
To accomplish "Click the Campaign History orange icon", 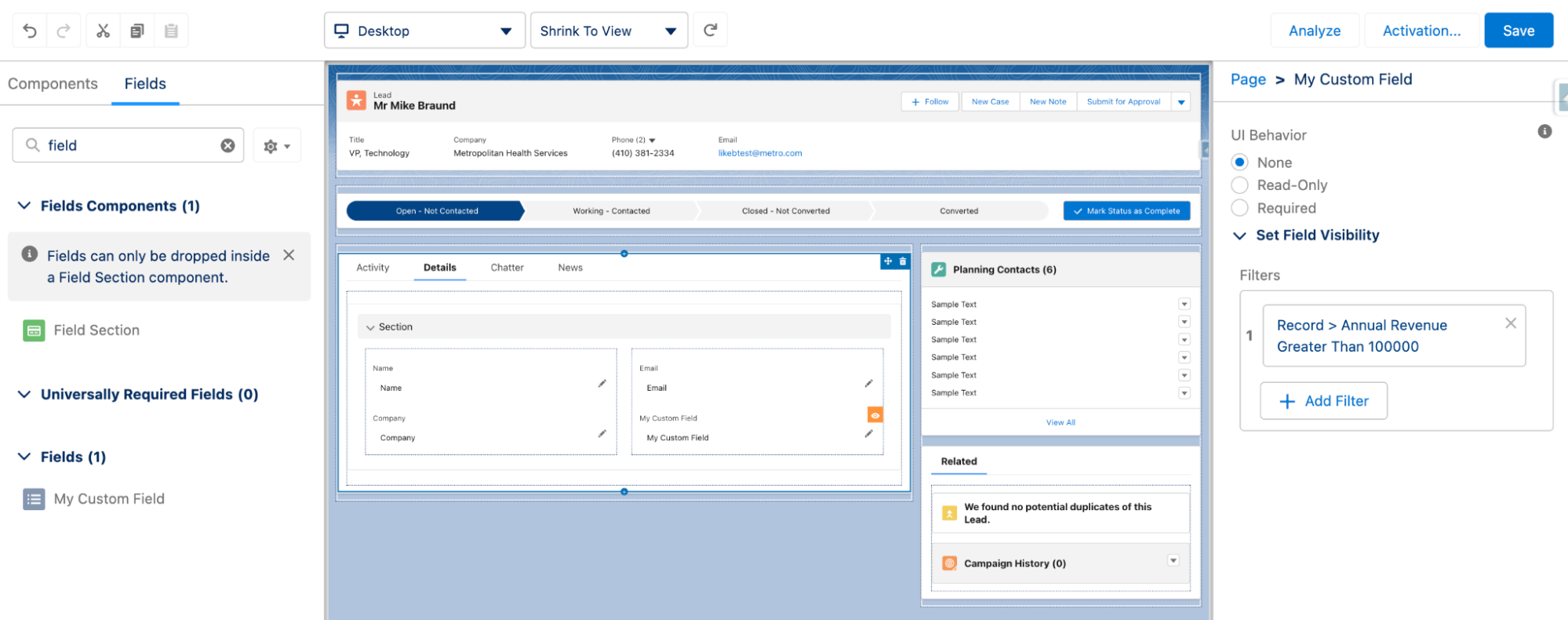I will [949, 563].
